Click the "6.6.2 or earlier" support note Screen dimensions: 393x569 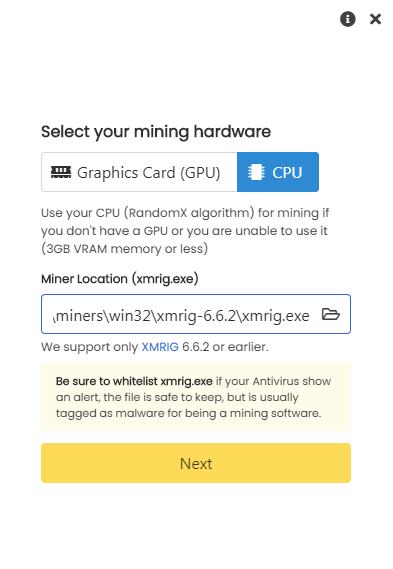(225, 347)
